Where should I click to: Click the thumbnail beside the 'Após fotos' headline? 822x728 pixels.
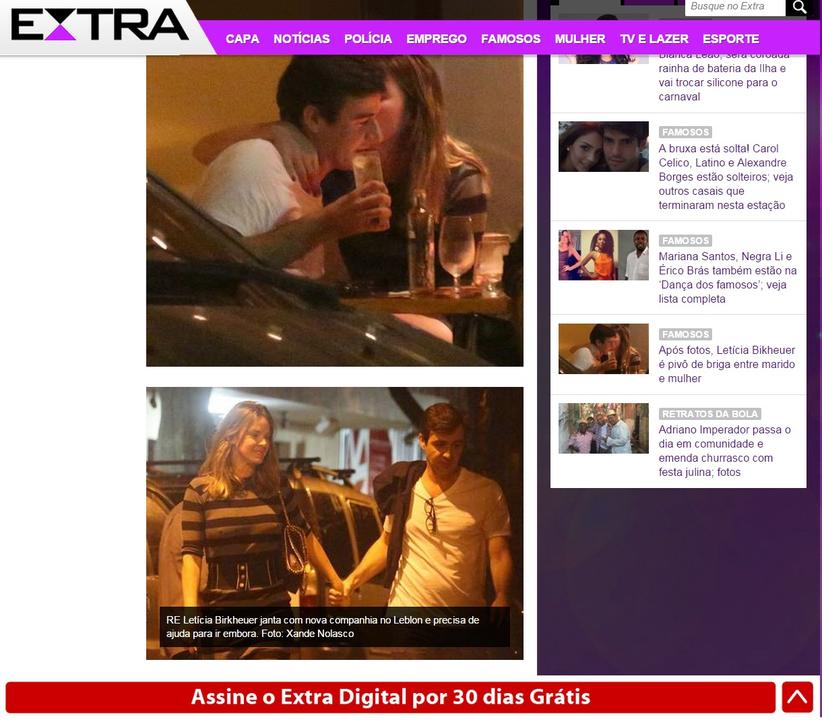pos(603,349)
